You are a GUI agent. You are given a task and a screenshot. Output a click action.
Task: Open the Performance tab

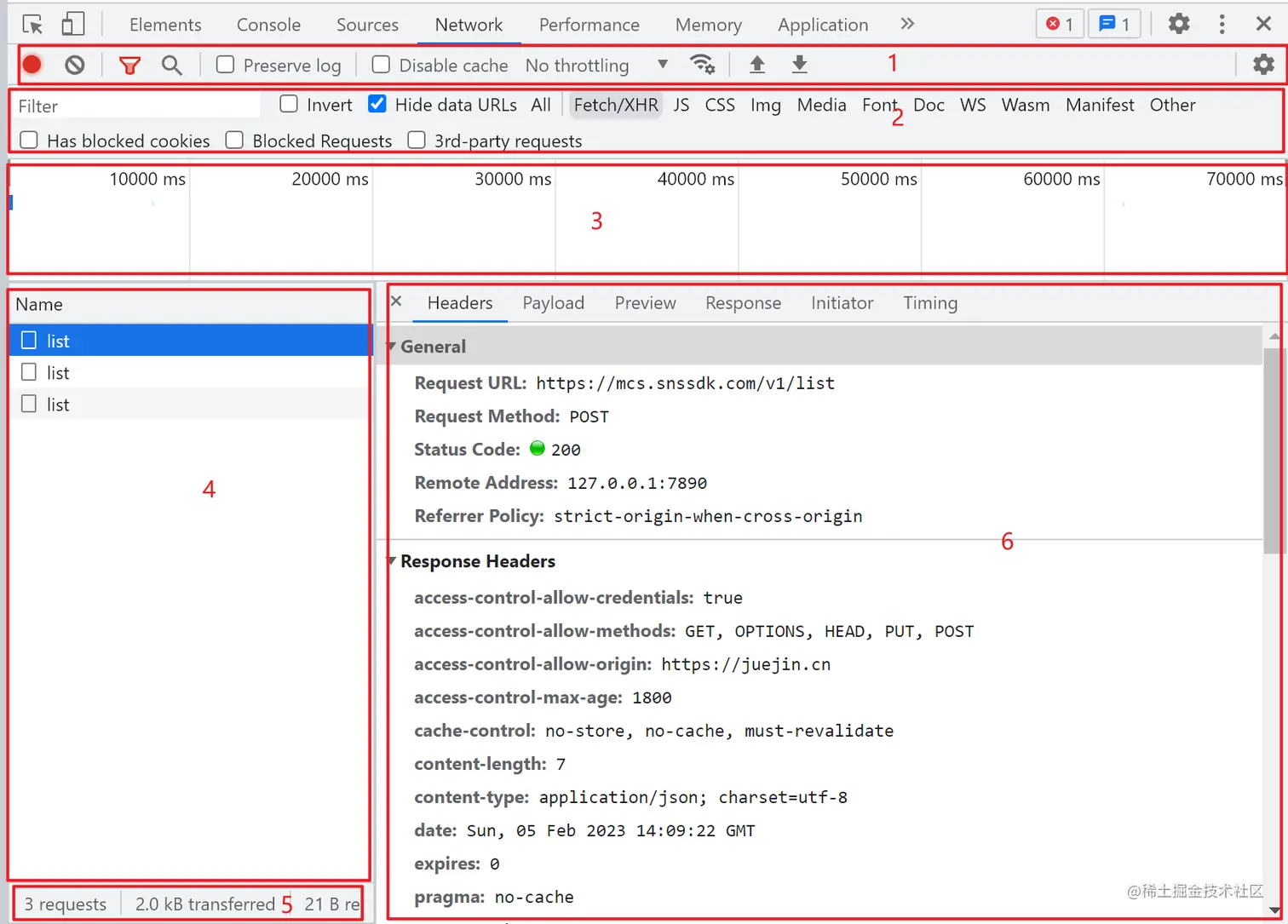589,25
